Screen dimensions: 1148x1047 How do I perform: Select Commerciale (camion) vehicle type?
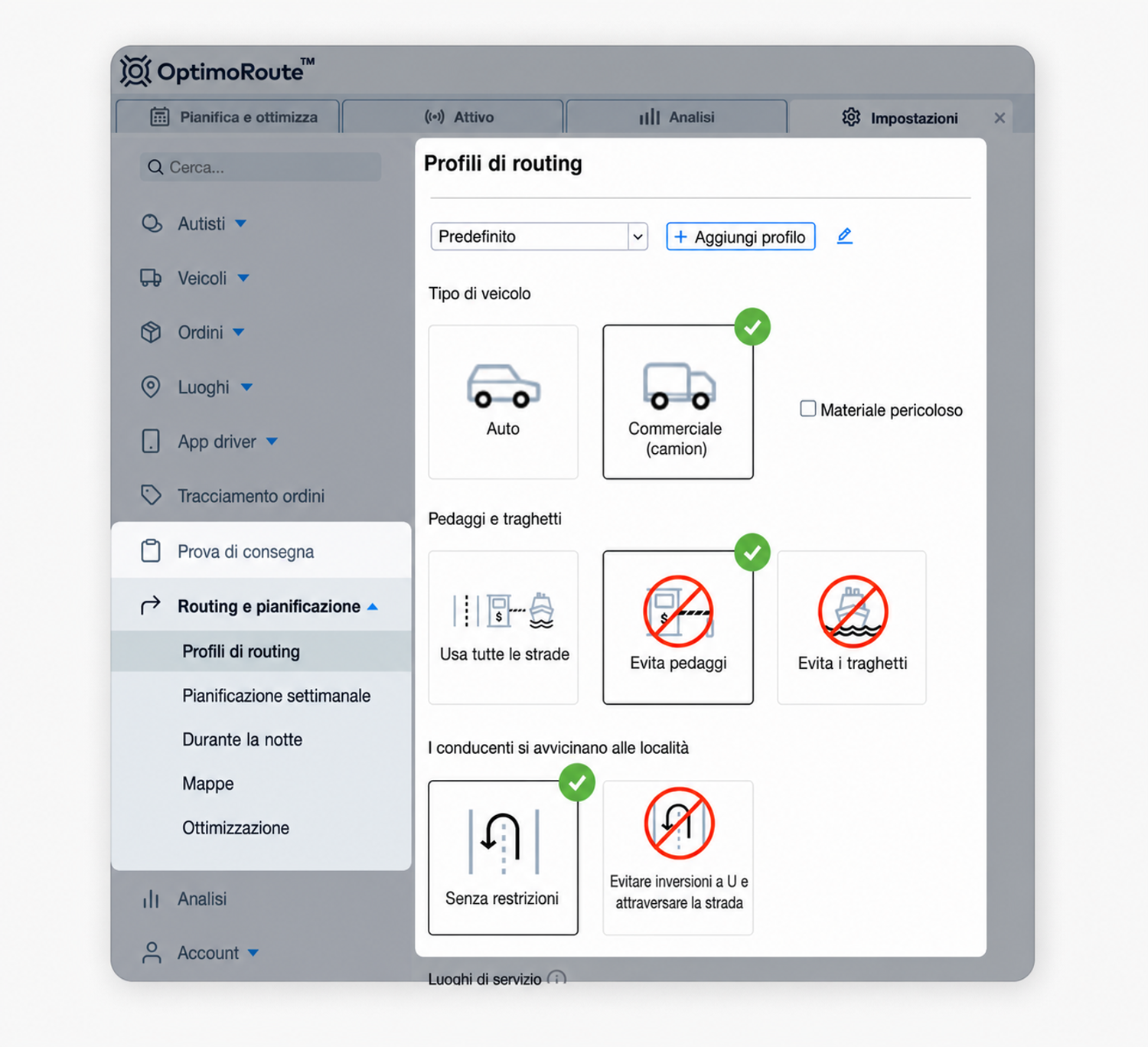(678, 402)
